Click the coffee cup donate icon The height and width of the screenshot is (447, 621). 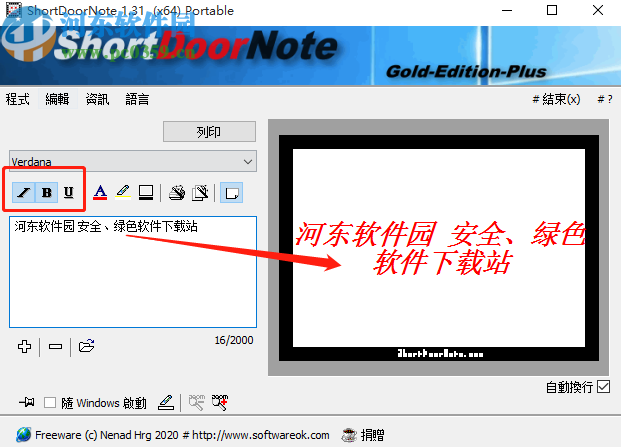point(350,435)
